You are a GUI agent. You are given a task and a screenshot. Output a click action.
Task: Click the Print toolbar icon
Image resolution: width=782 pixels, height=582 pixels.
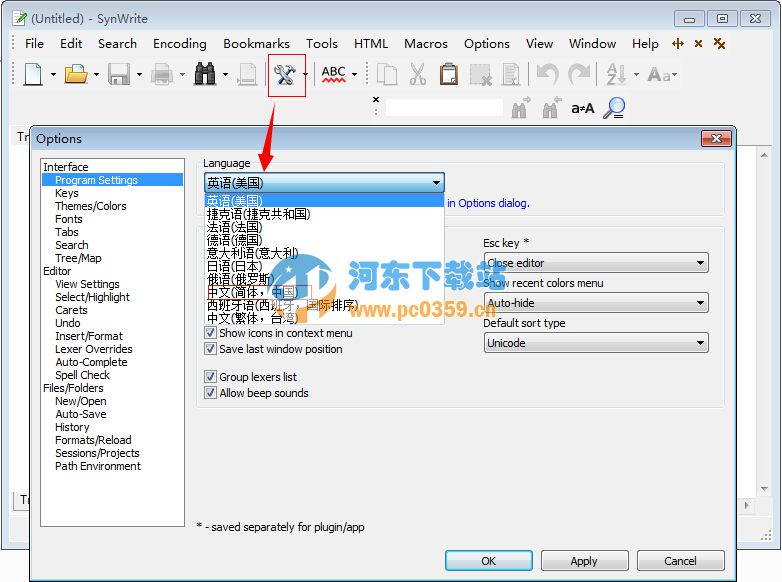162,75
